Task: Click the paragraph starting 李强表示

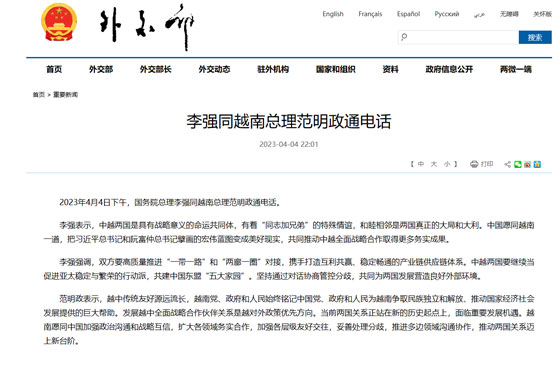Action: click(289, 232)
